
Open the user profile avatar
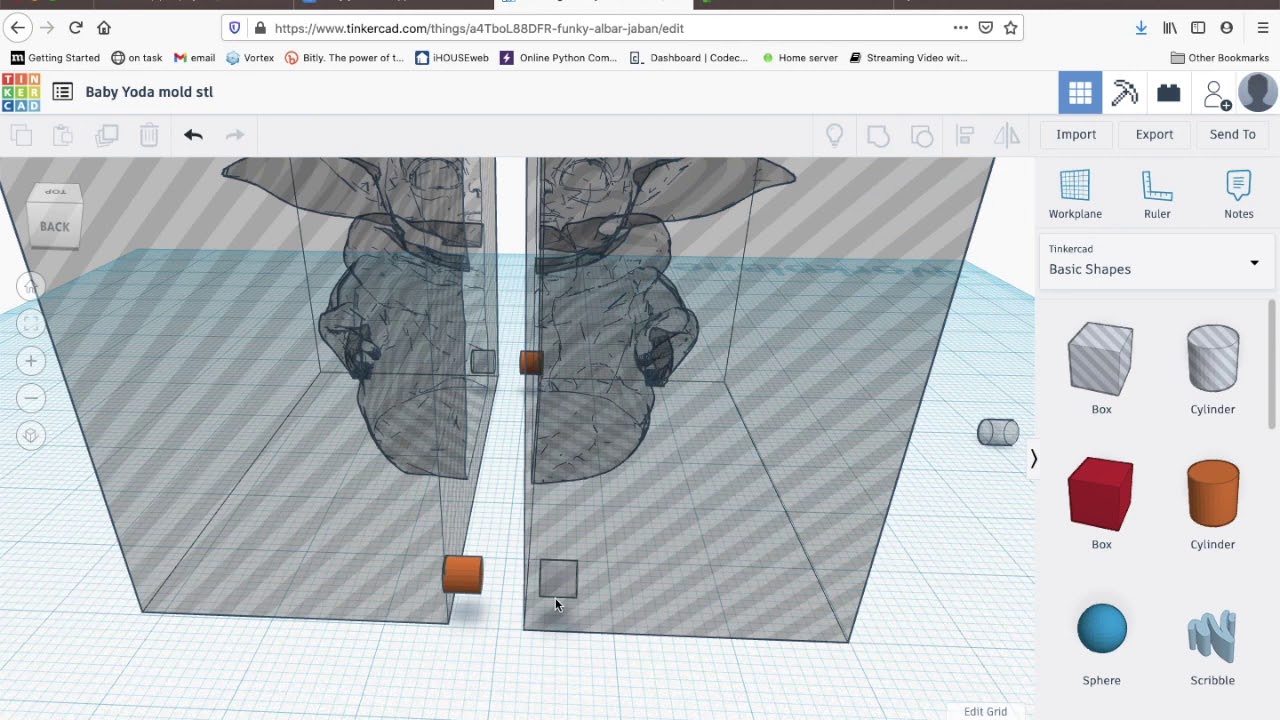click(1258, 93)
